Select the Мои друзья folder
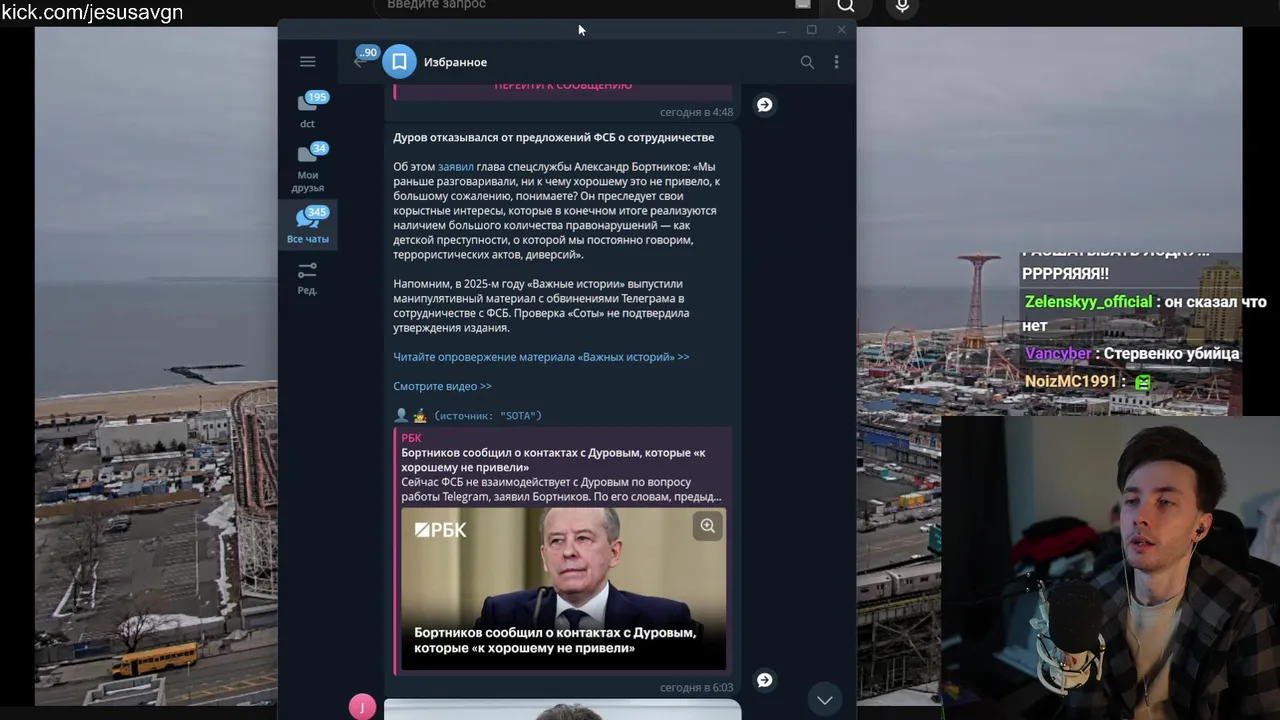 pos(307,168)
